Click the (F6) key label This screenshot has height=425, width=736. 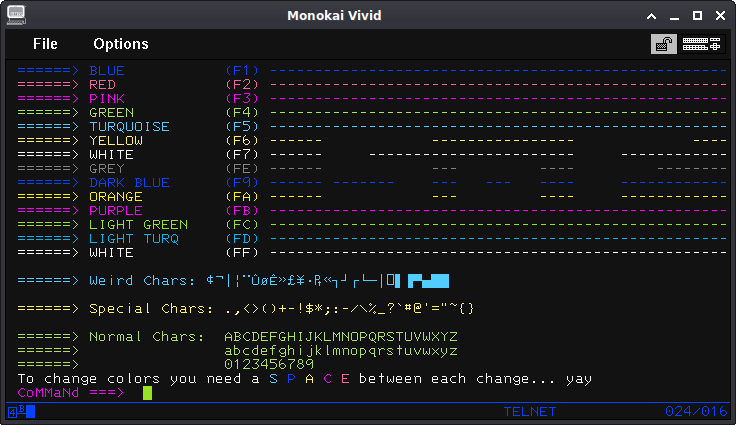(x=242, y=141)
